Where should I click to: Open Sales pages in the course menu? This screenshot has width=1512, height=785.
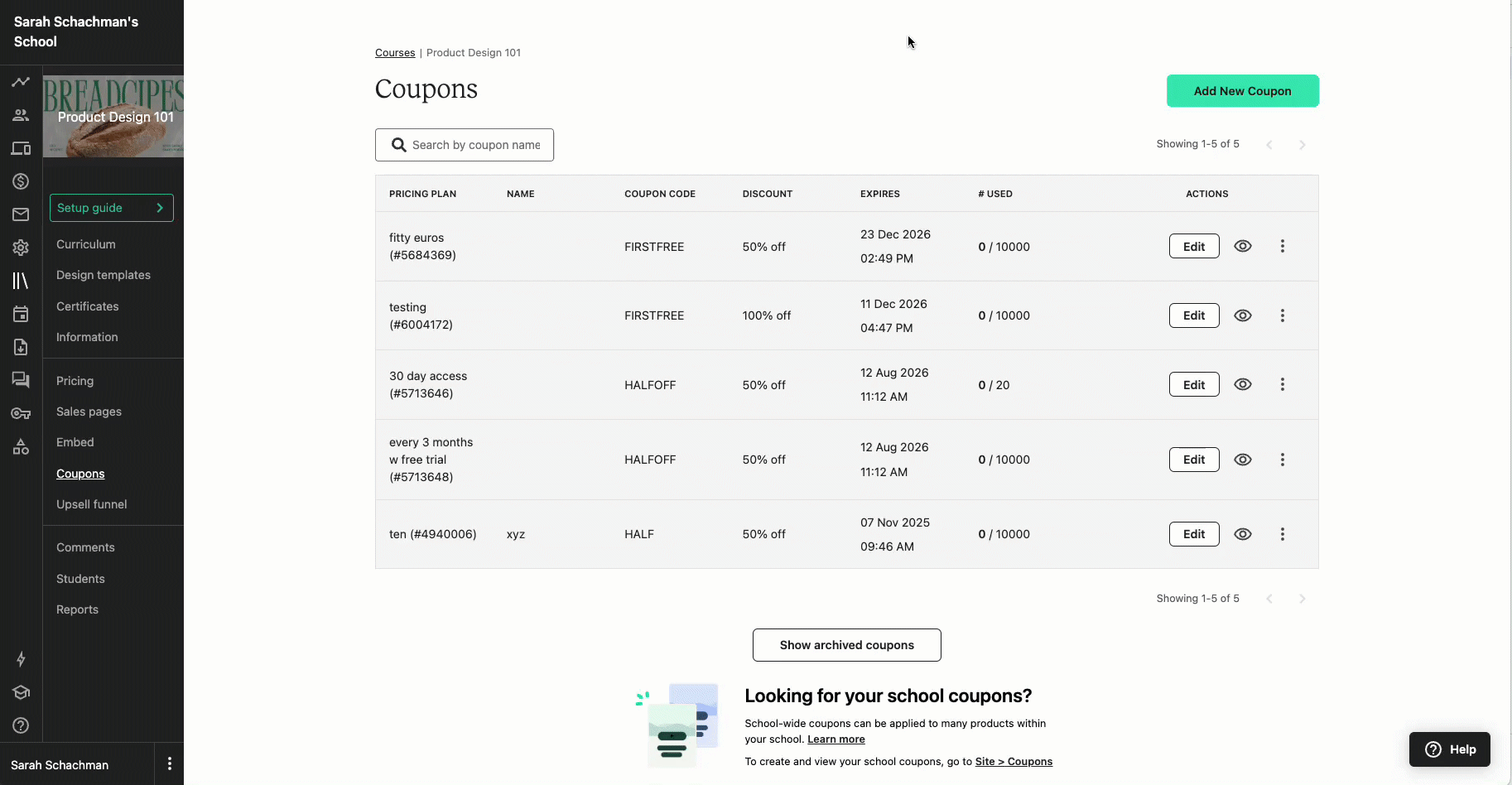(89, 412)
